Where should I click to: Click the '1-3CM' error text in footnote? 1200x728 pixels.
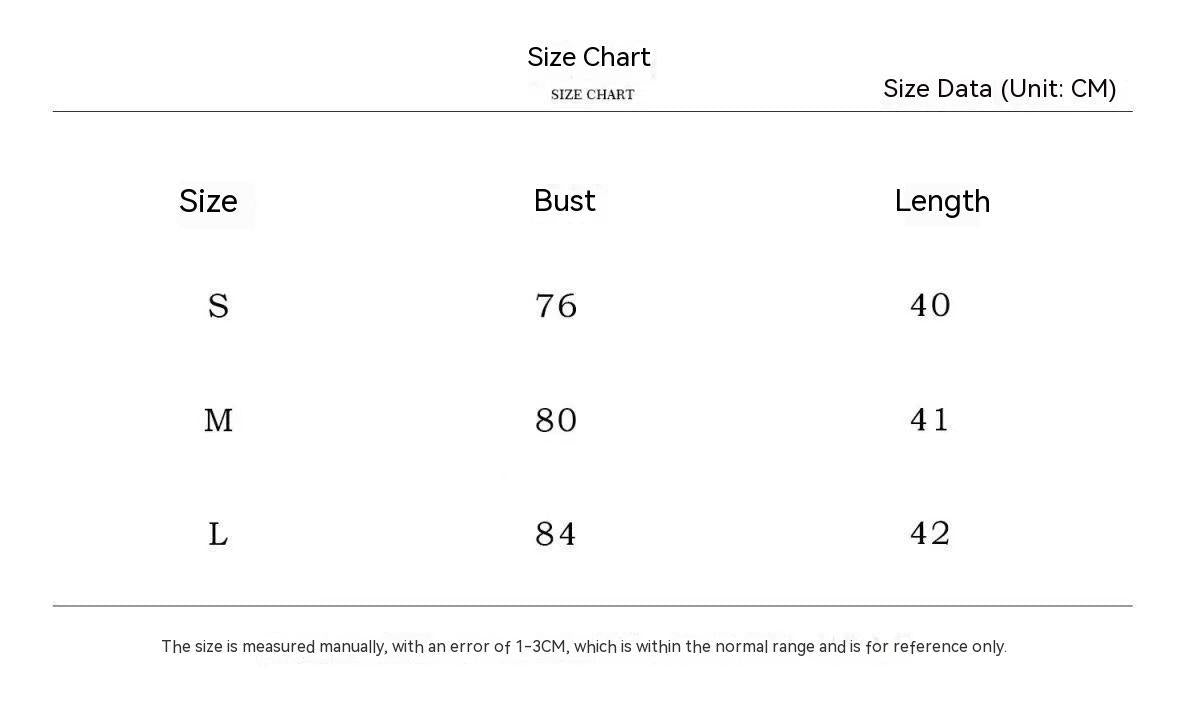pyautogui.click(x=542, y=647)
